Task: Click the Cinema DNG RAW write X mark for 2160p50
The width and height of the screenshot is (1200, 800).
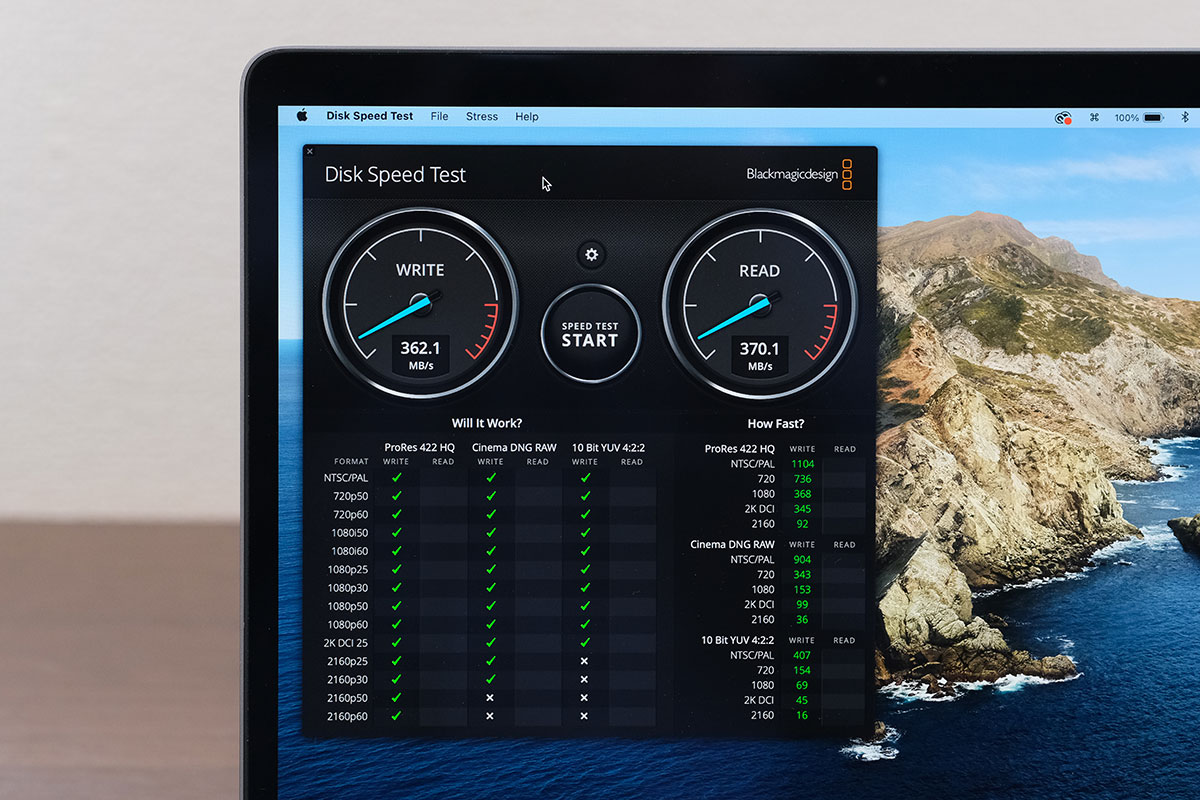Action: click(490, 698)
